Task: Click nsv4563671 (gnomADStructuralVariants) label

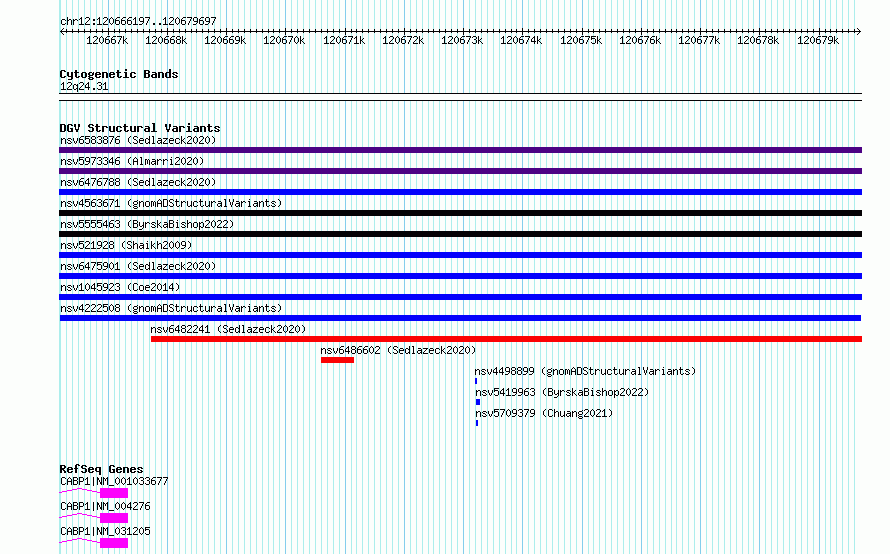Action: point(171,203)
